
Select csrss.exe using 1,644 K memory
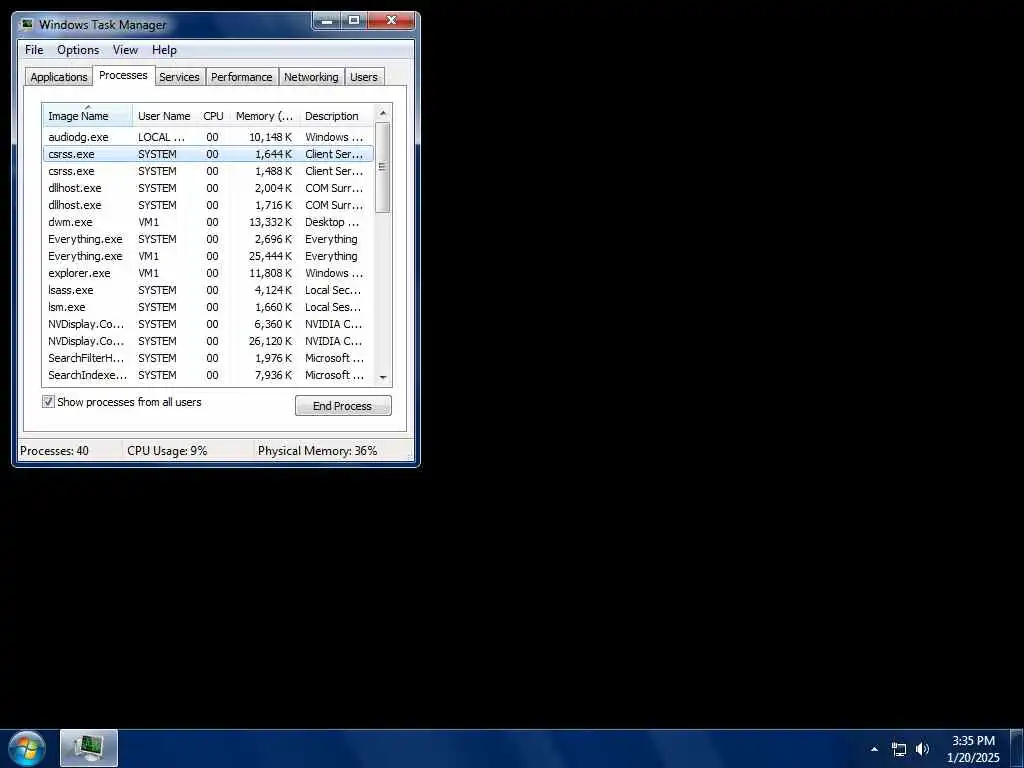coord(208,154)
